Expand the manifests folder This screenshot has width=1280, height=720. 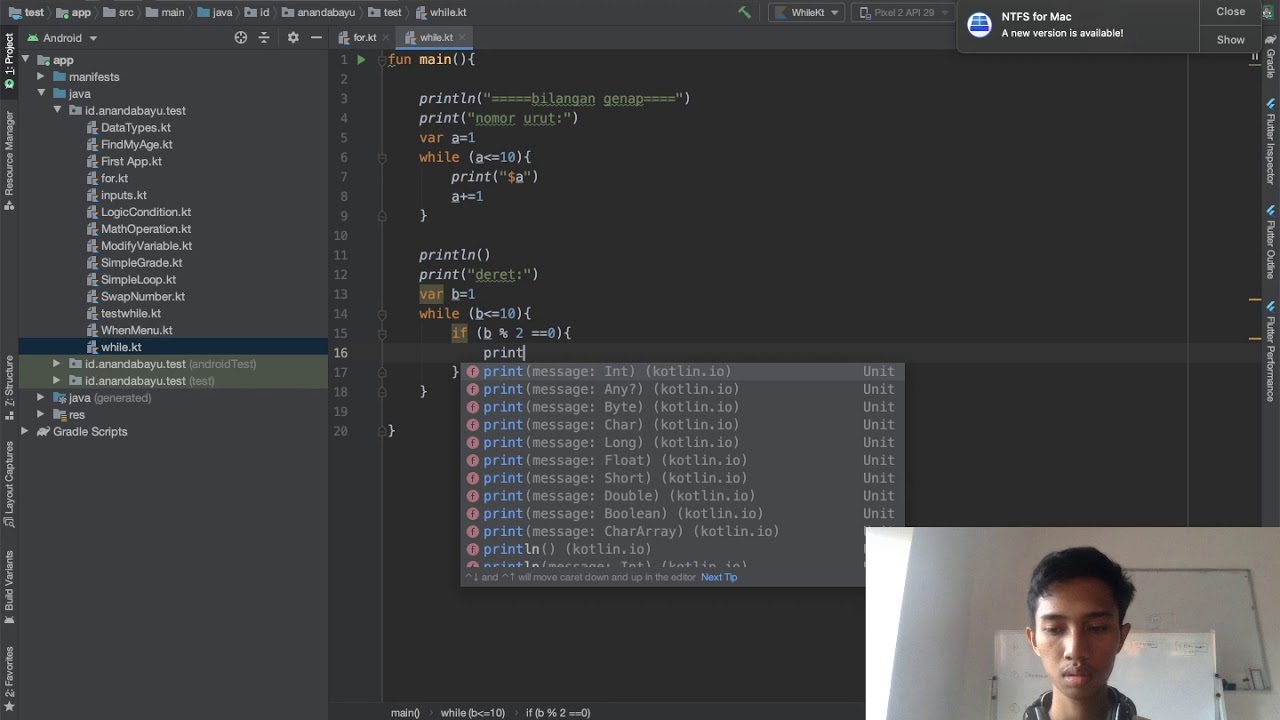42,77
